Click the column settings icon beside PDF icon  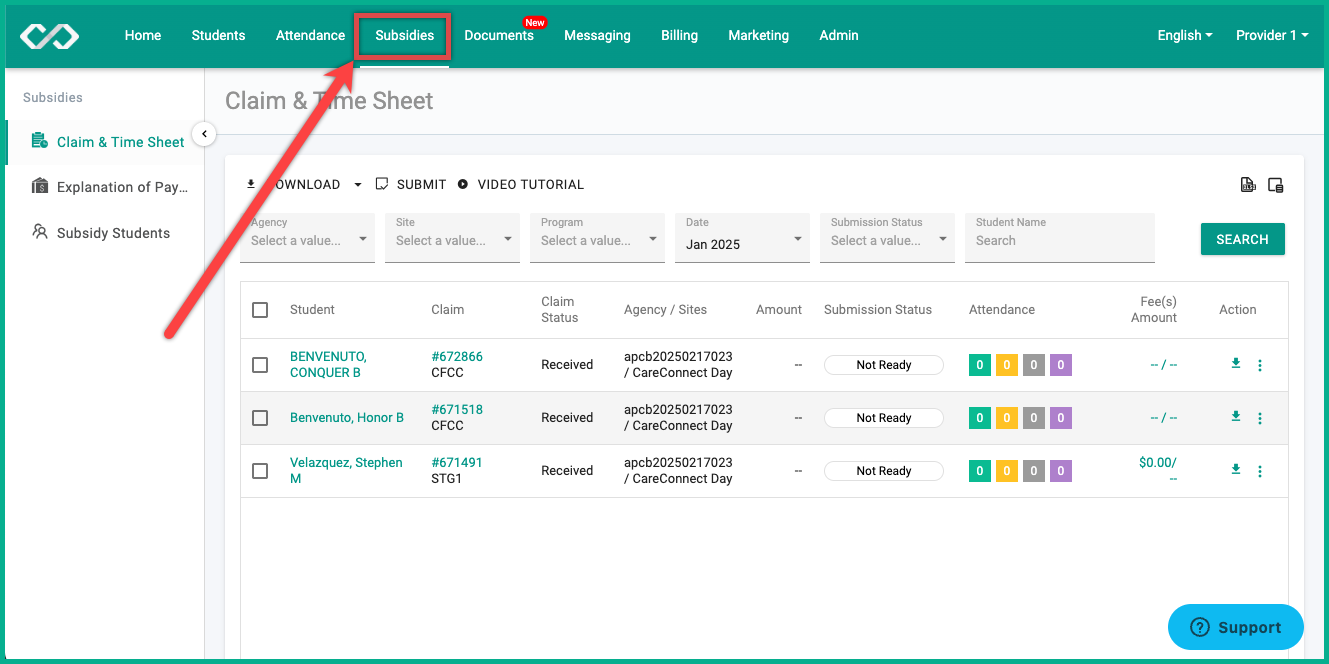[1275, 184]
